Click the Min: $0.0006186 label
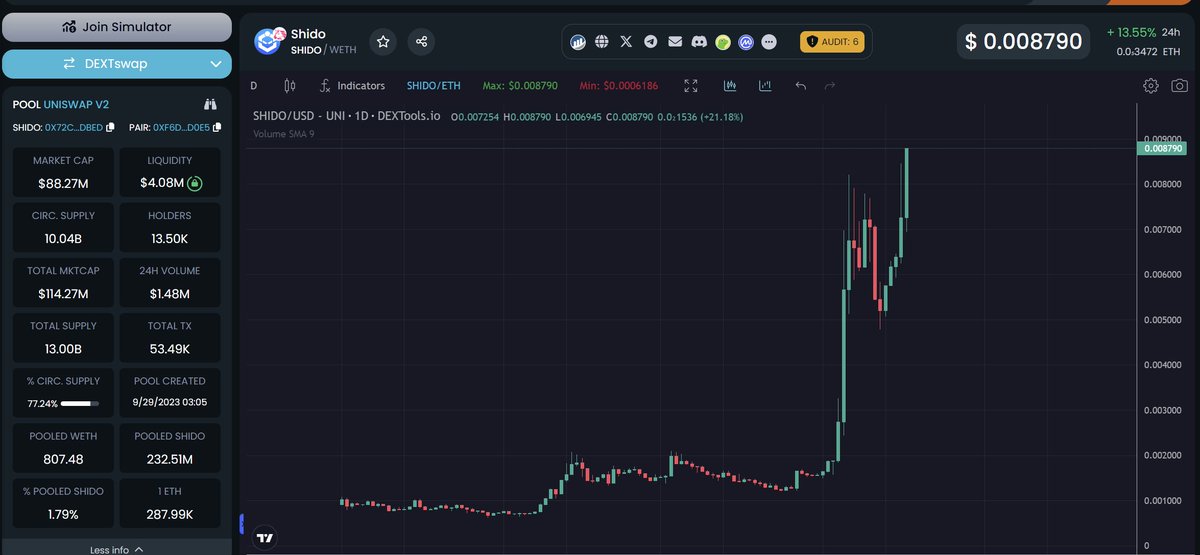This screenshot has width=1200, height=555. pos(621,87)
